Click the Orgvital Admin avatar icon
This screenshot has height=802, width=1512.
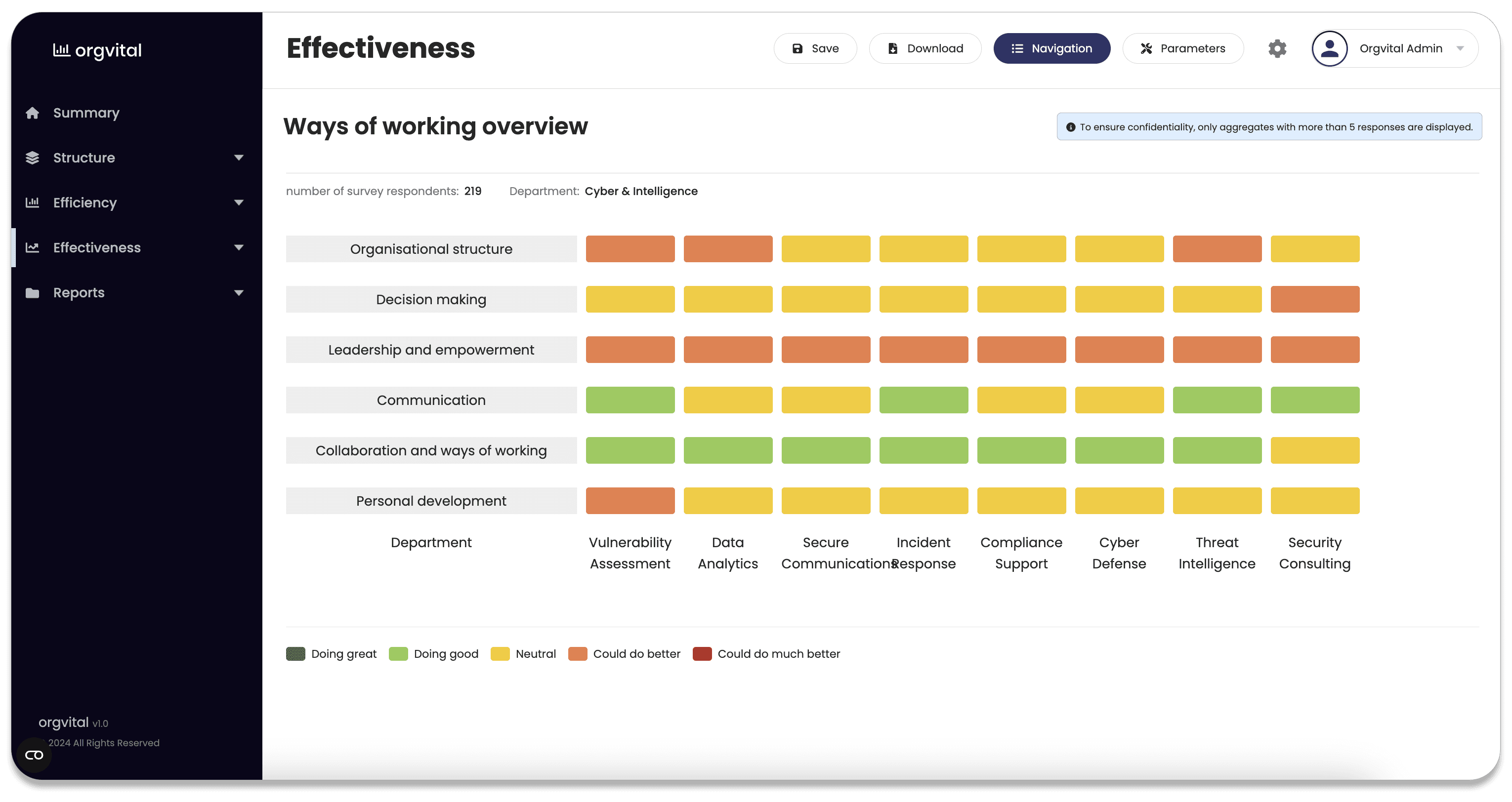tap(1330, 49)
